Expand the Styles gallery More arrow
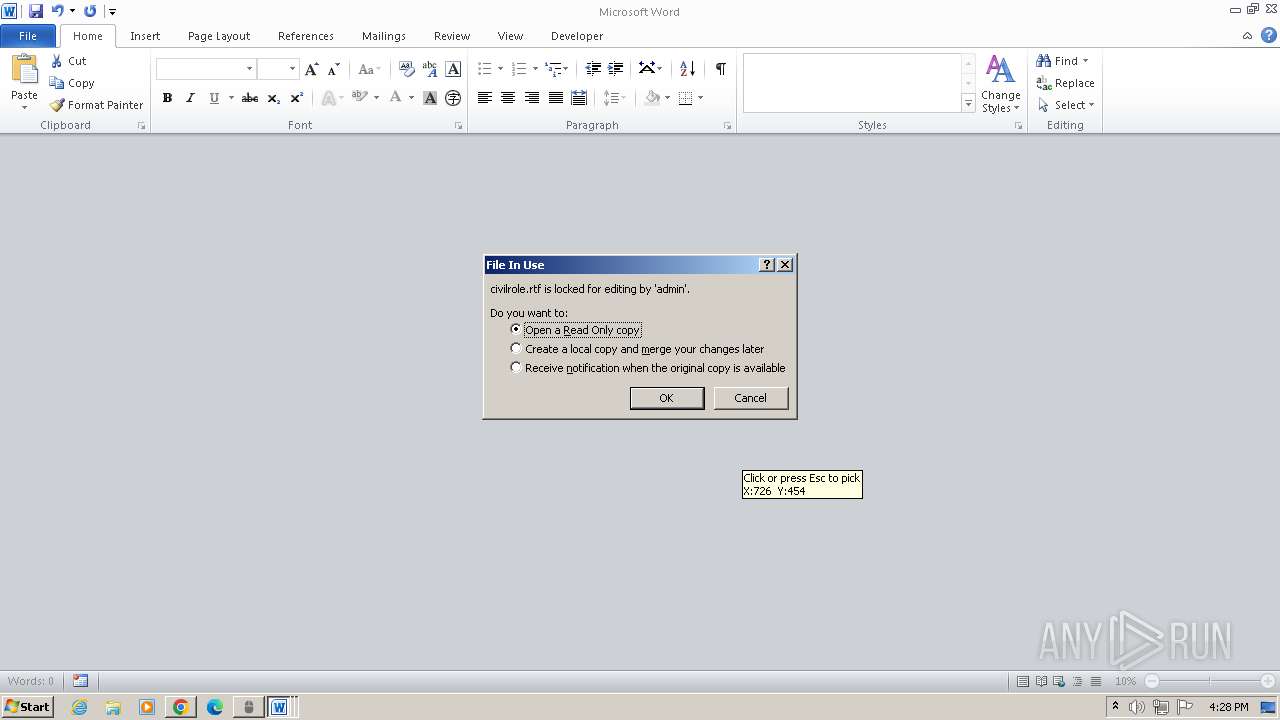Viewport: 1280px width, 720px height. [968, 103]
